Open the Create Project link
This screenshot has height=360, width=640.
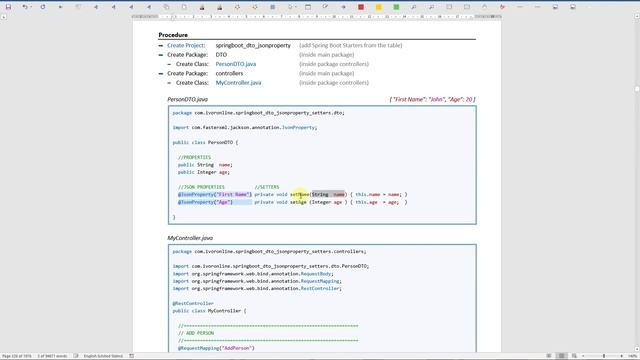coord(186,45)
